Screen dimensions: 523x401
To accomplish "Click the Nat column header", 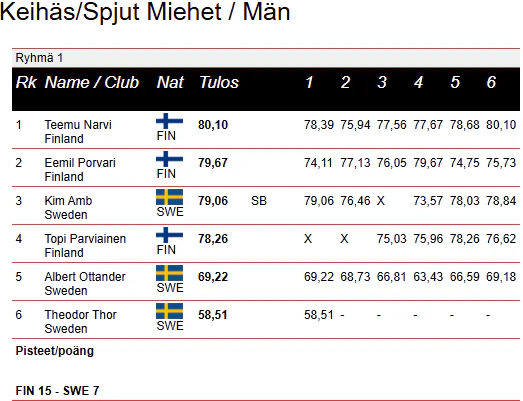I will (x=170, y=82).
